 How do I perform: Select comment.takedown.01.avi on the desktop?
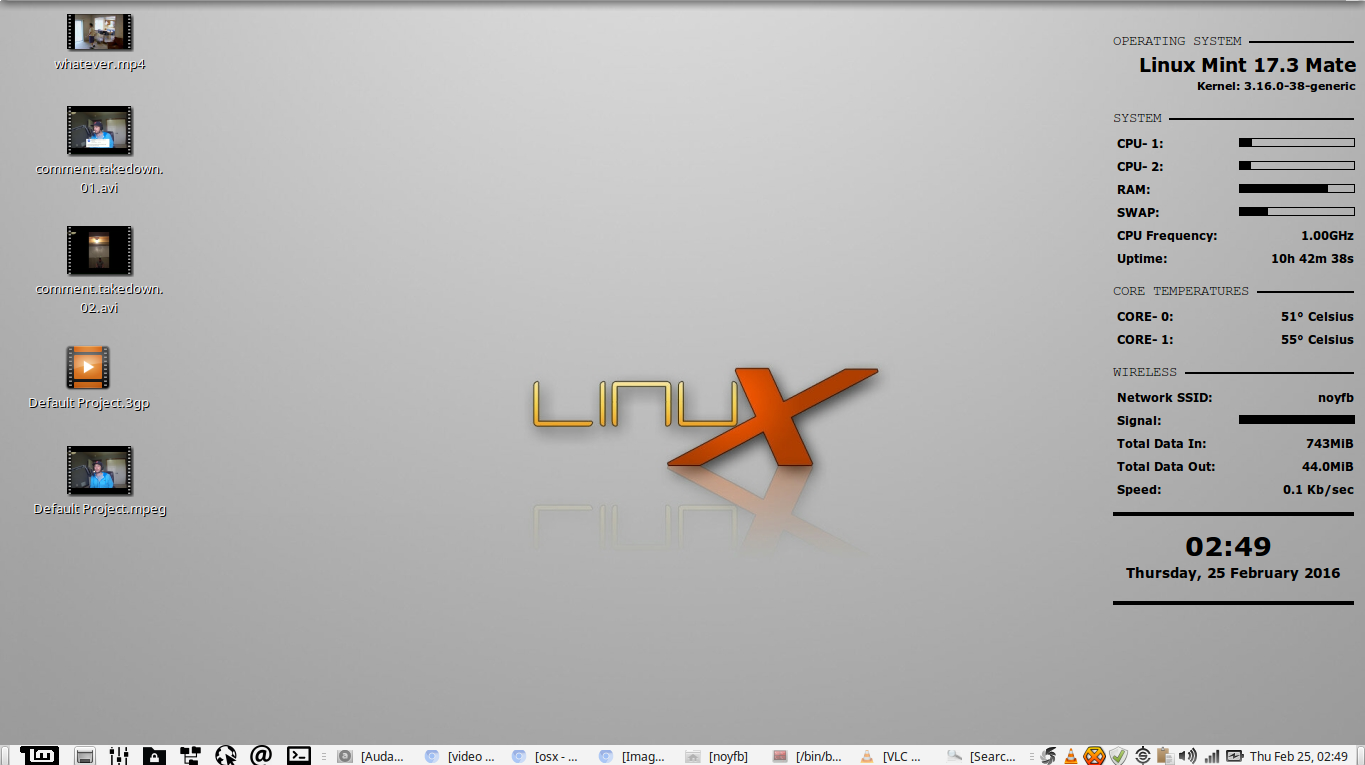(99, 151)
